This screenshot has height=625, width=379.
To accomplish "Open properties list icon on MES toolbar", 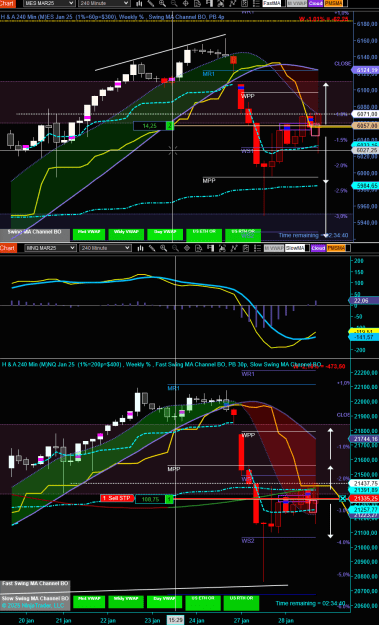I will (255, 3).
